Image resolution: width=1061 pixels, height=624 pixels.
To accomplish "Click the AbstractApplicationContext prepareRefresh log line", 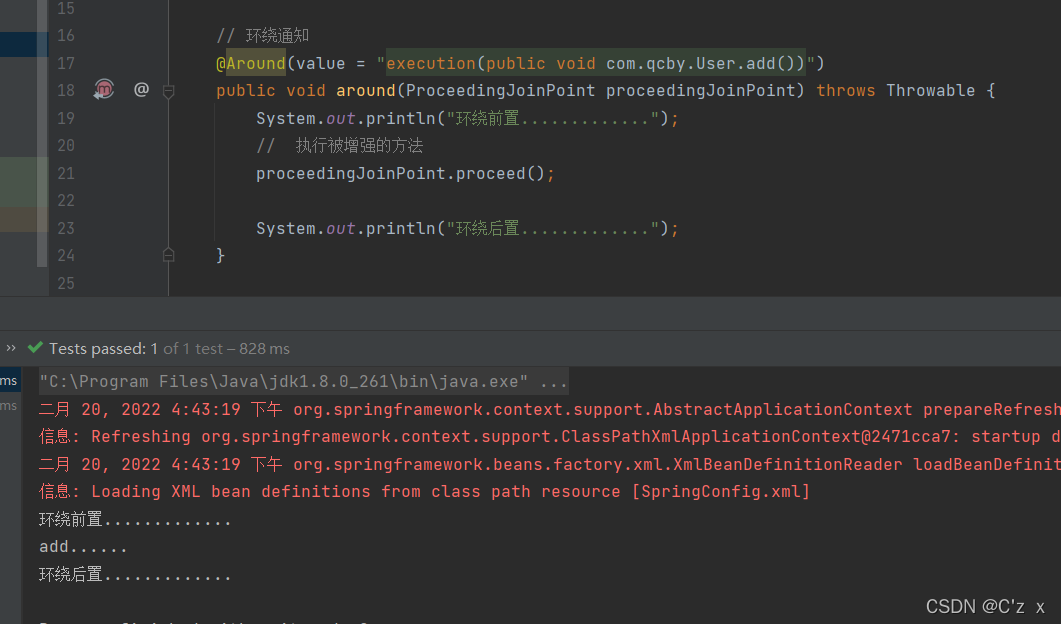I will (x=550, y=409).
